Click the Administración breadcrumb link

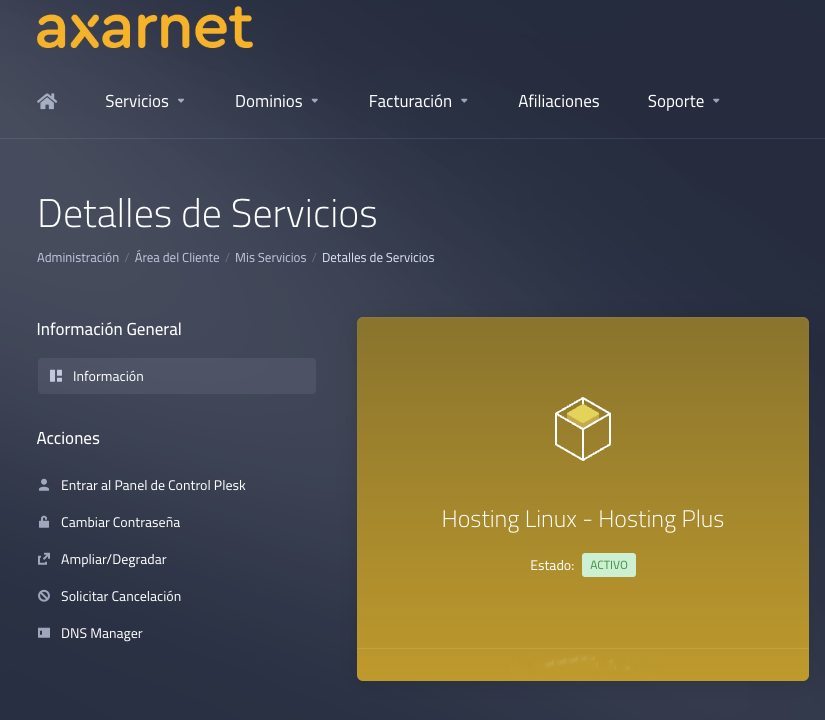pyautogui.click(x=78, y=258)
